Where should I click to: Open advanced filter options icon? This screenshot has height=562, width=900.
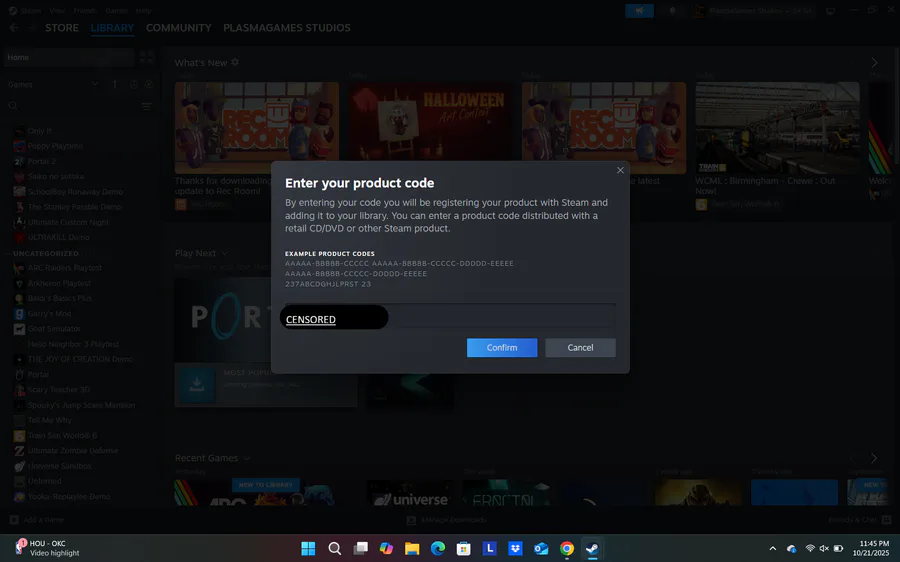tap(147, 106)
